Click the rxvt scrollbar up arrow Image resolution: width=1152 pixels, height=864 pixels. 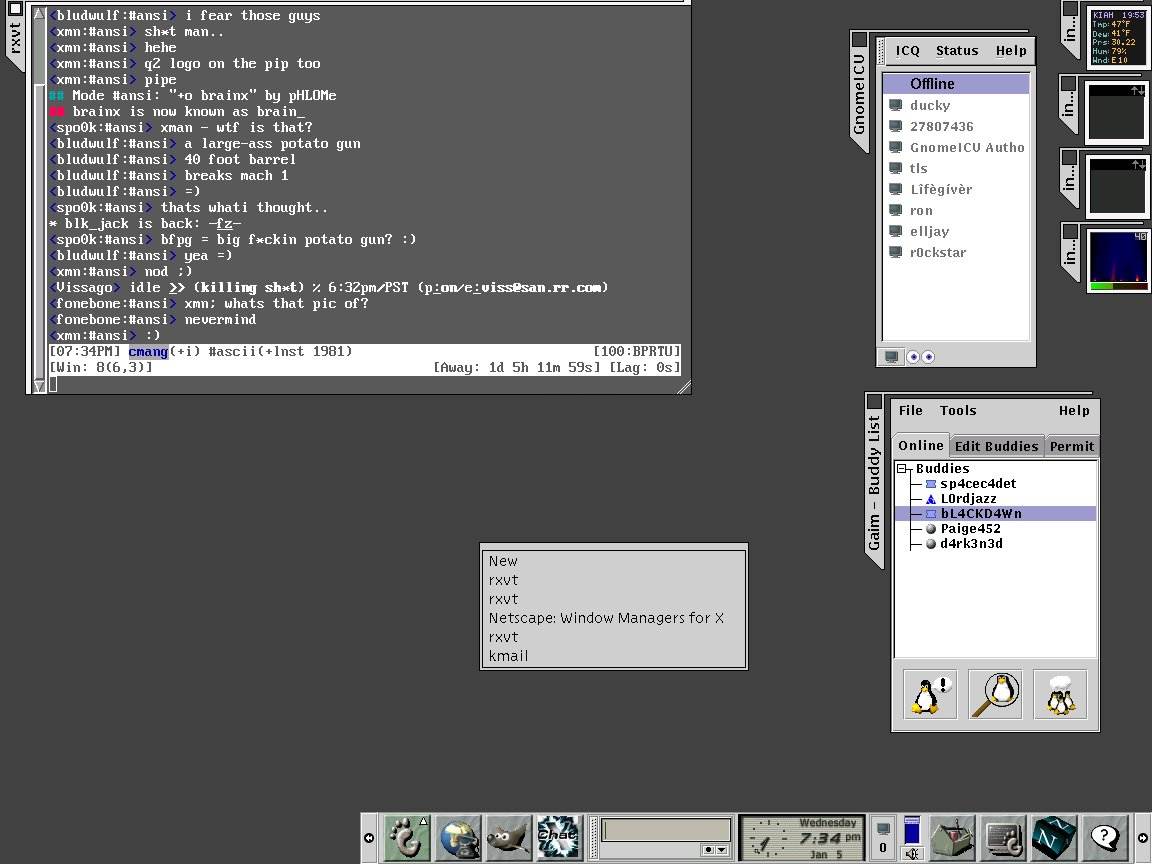(x=39, y=14)
